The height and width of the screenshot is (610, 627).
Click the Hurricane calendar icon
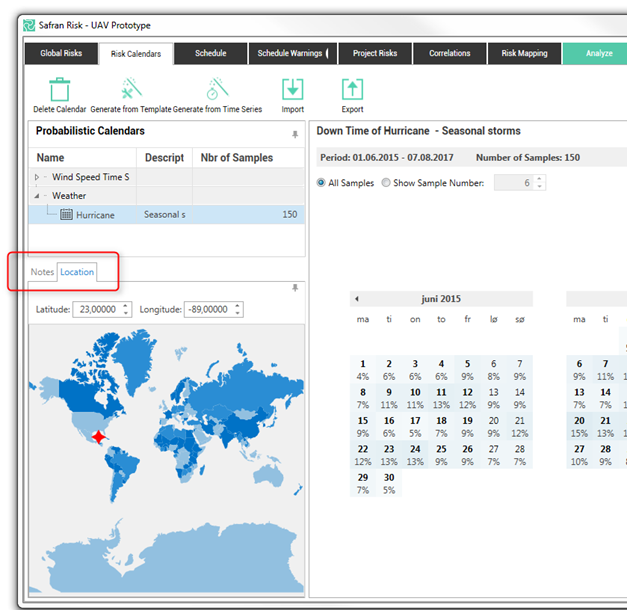[x=66, y=214]
